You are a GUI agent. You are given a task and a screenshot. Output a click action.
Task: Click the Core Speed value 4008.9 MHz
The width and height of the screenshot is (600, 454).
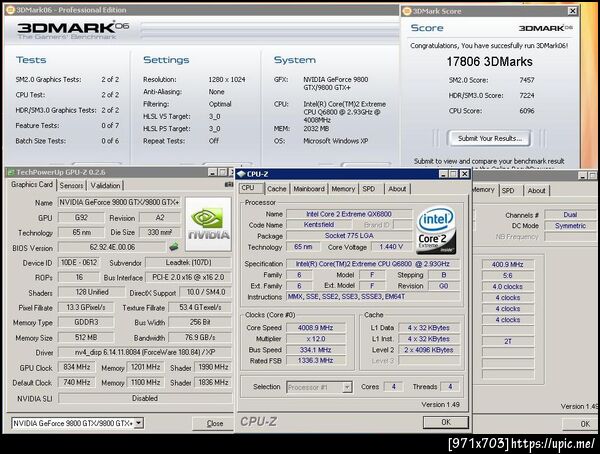pyautogui.click(x=316, y=328)
